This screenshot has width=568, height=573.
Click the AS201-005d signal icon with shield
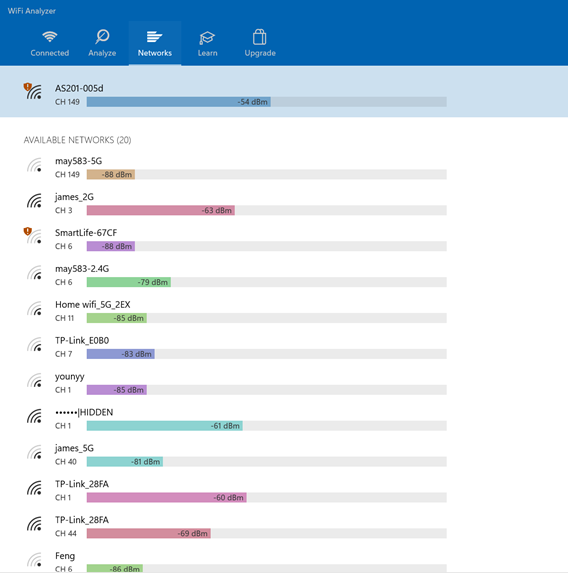click(33, 91)
